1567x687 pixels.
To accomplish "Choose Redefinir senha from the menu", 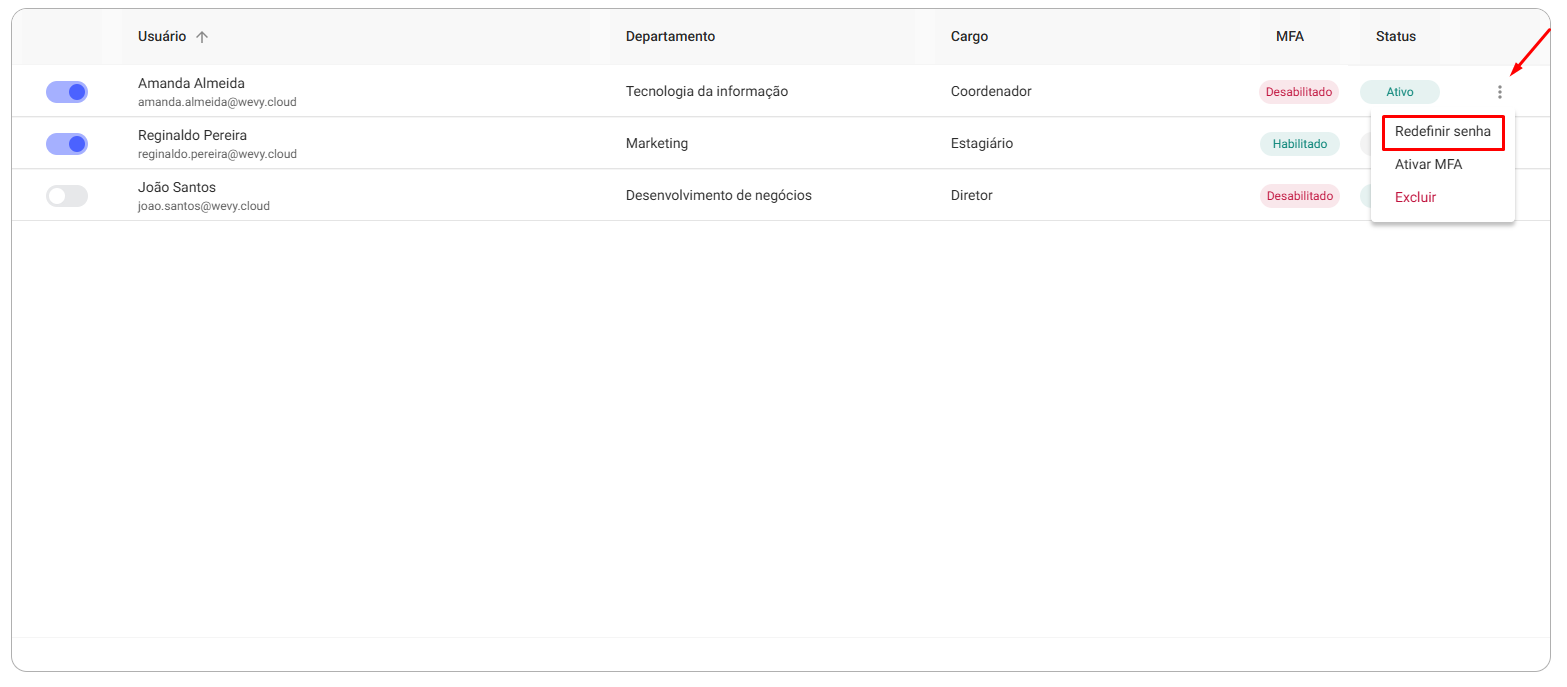I will pyautogui.click(x=1442, y=131).
